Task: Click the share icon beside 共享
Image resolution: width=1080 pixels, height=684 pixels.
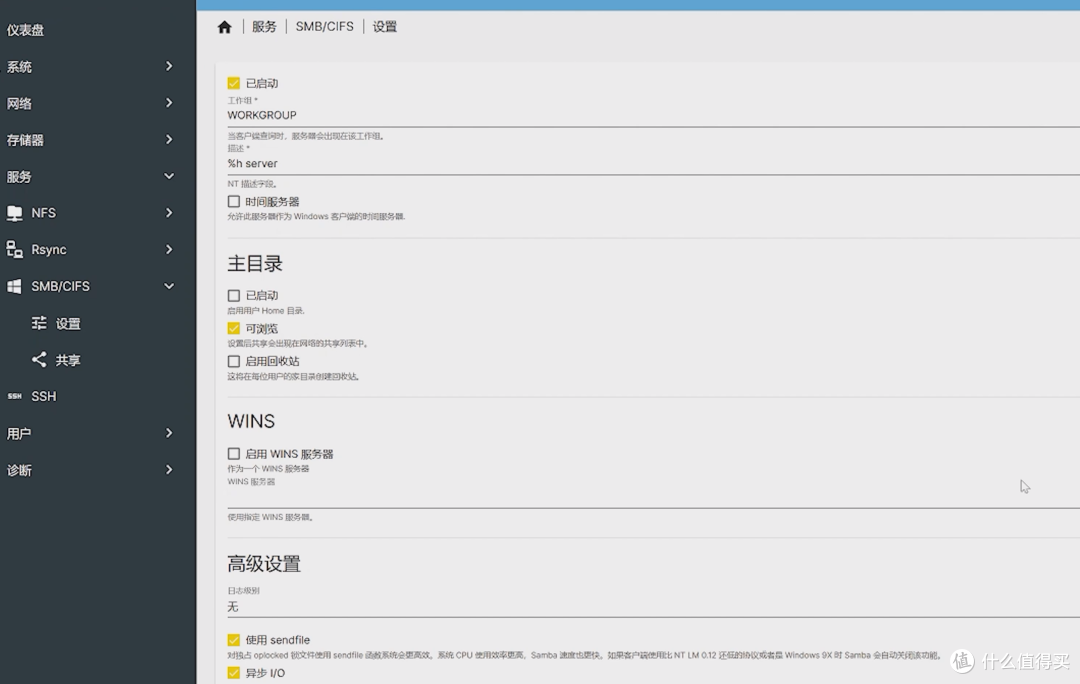Action: (39, 360)
